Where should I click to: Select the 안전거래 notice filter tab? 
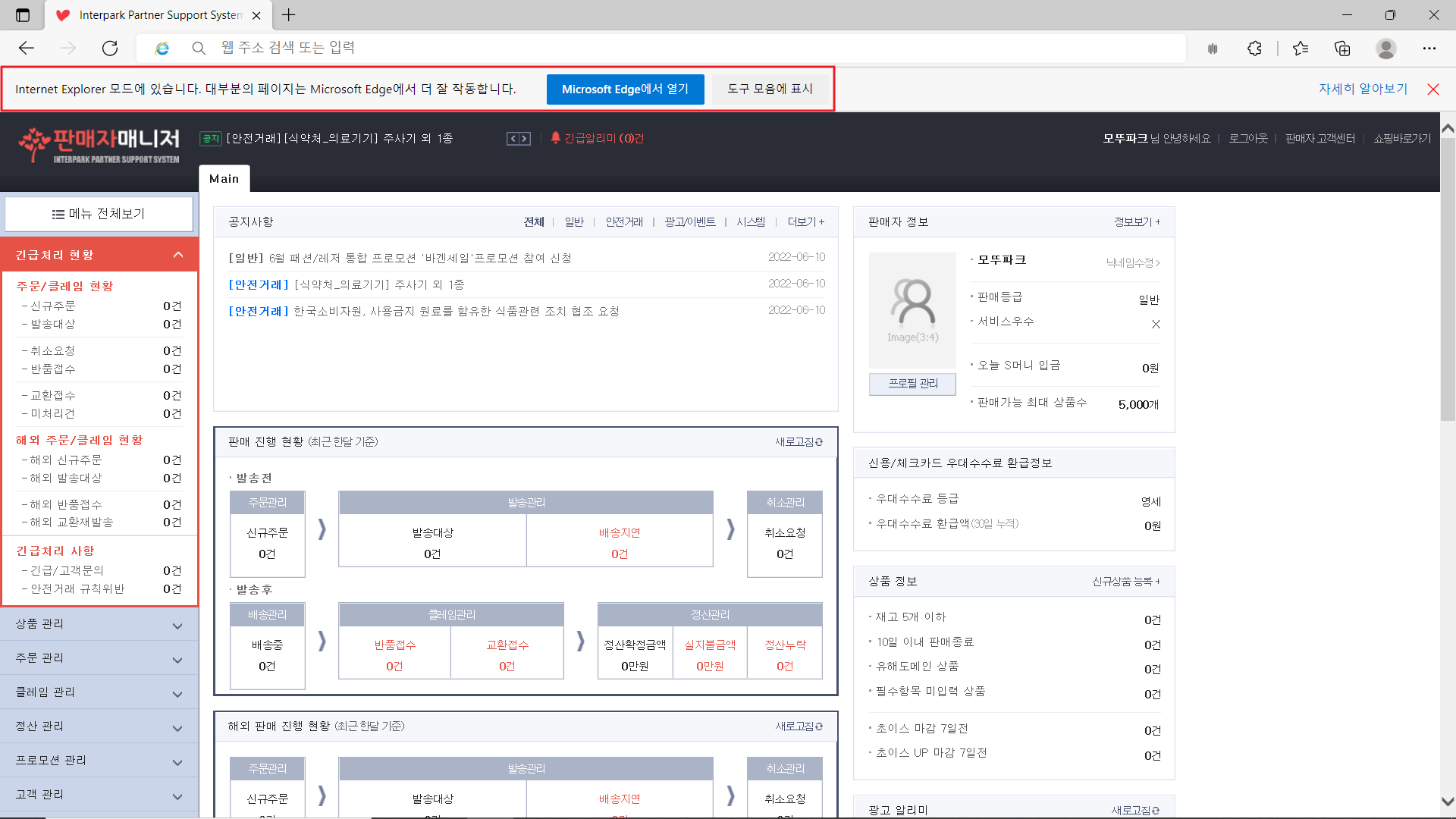623,222
